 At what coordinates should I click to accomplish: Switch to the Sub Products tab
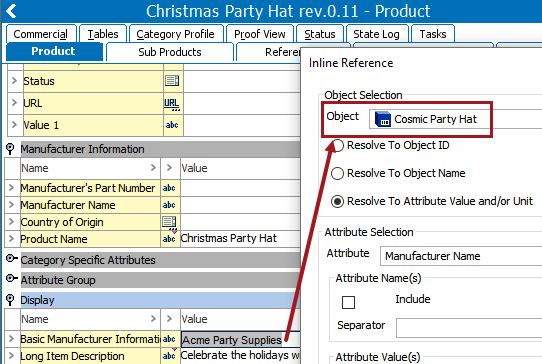(x=170, y=52)
